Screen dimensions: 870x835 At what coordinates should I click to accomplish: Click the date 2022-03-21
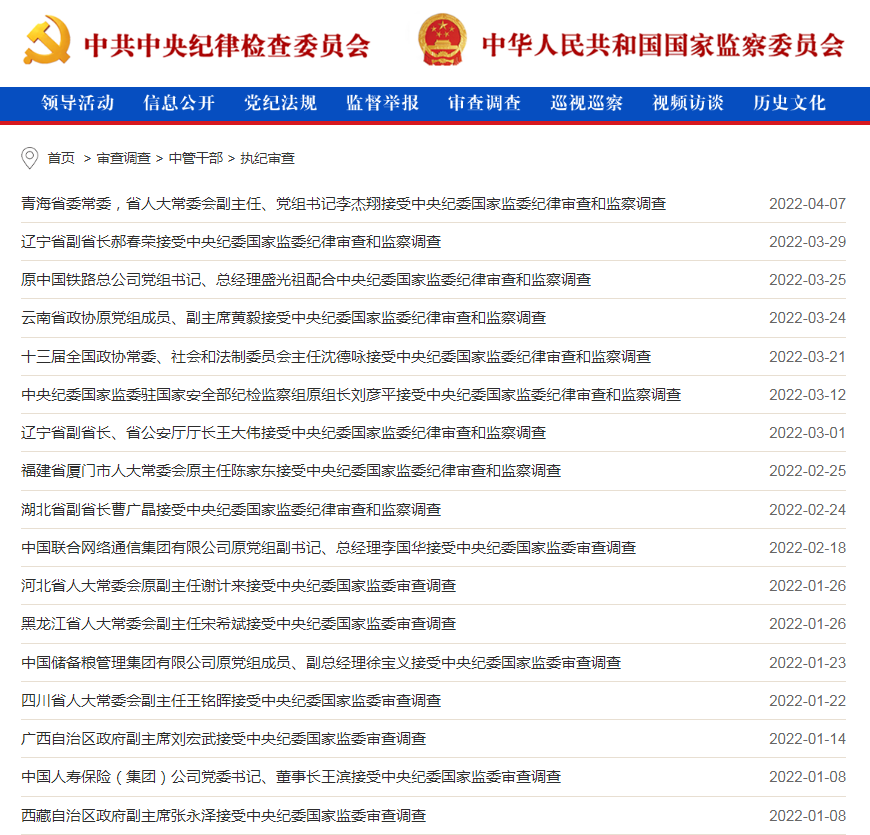pos(807,357)
